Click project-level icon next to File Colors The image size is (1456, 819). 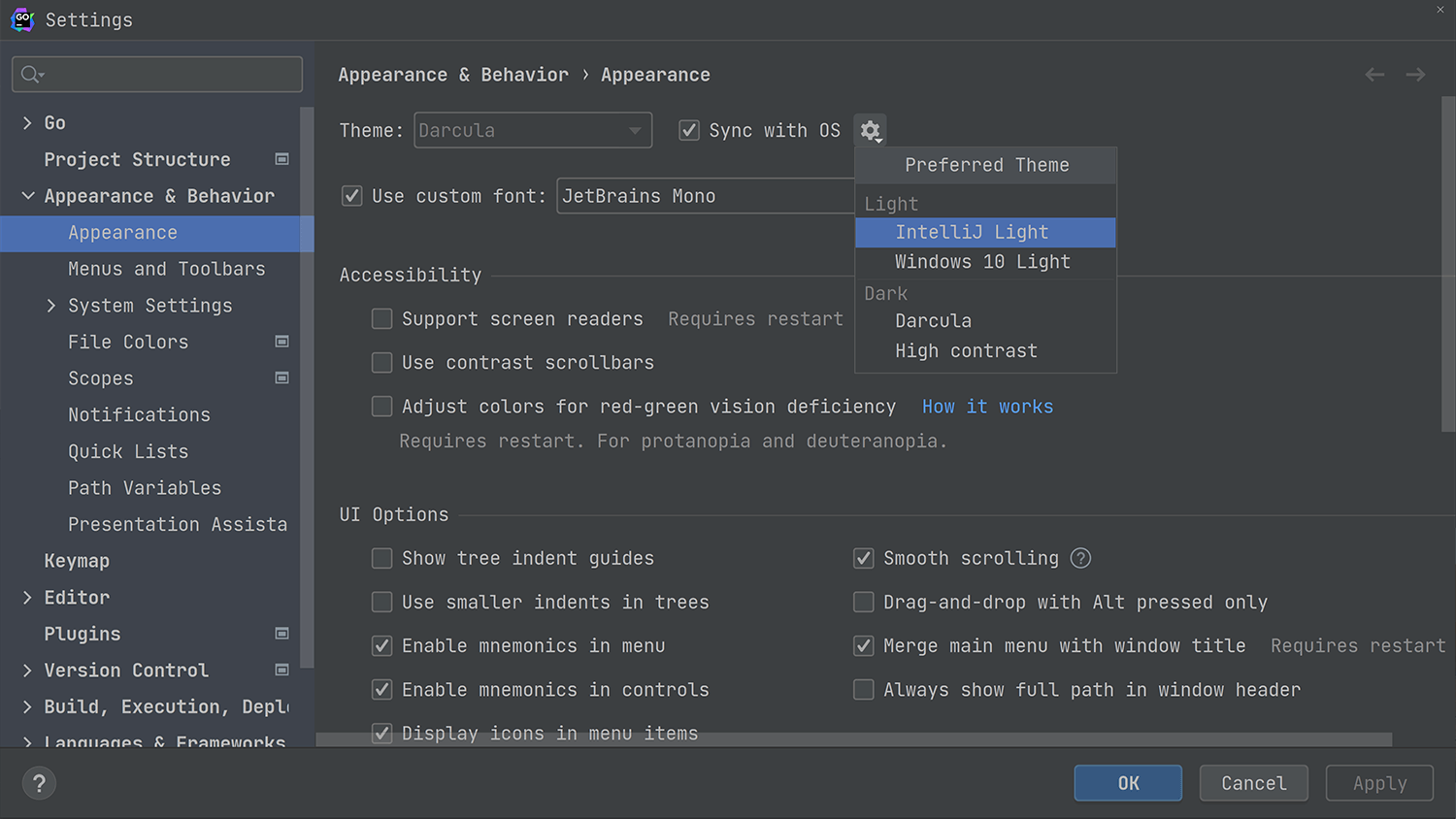(282, 342)
